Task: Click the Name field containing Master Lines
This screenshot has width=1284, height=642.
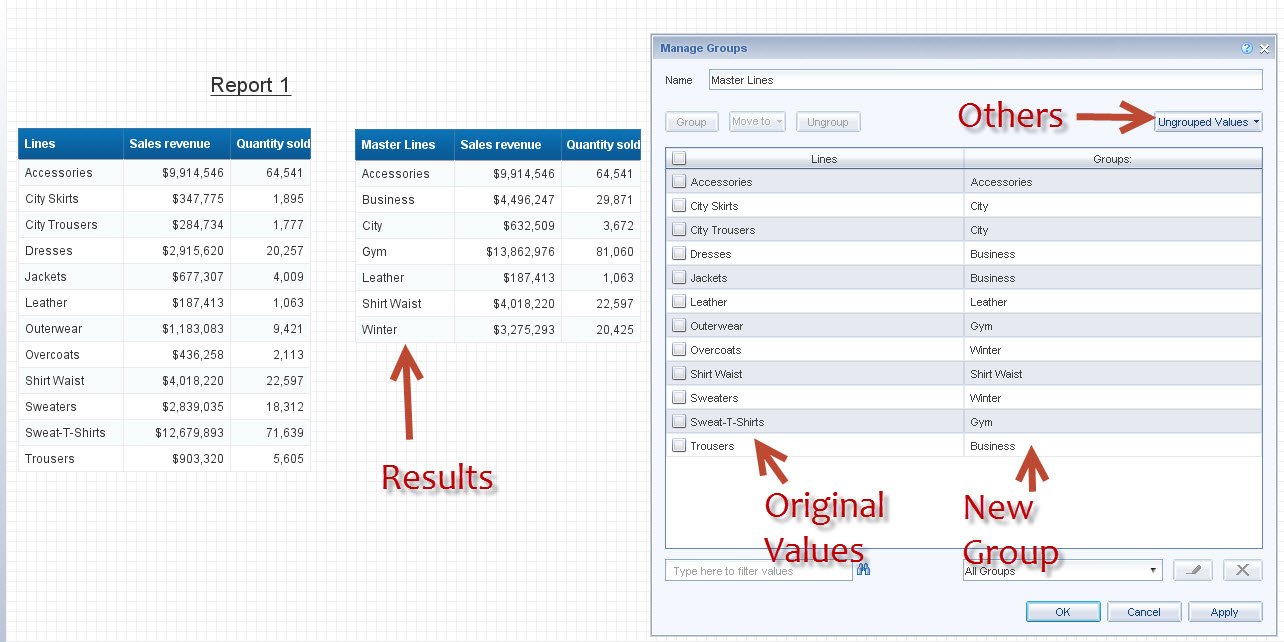Action: [x=985, y=80]
